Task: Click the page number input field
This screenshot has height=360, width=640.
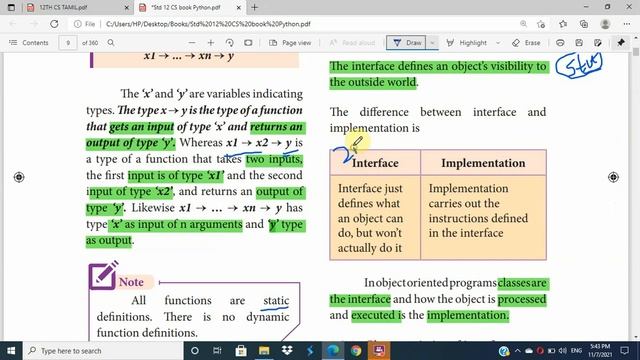Action: click(68, 42)
